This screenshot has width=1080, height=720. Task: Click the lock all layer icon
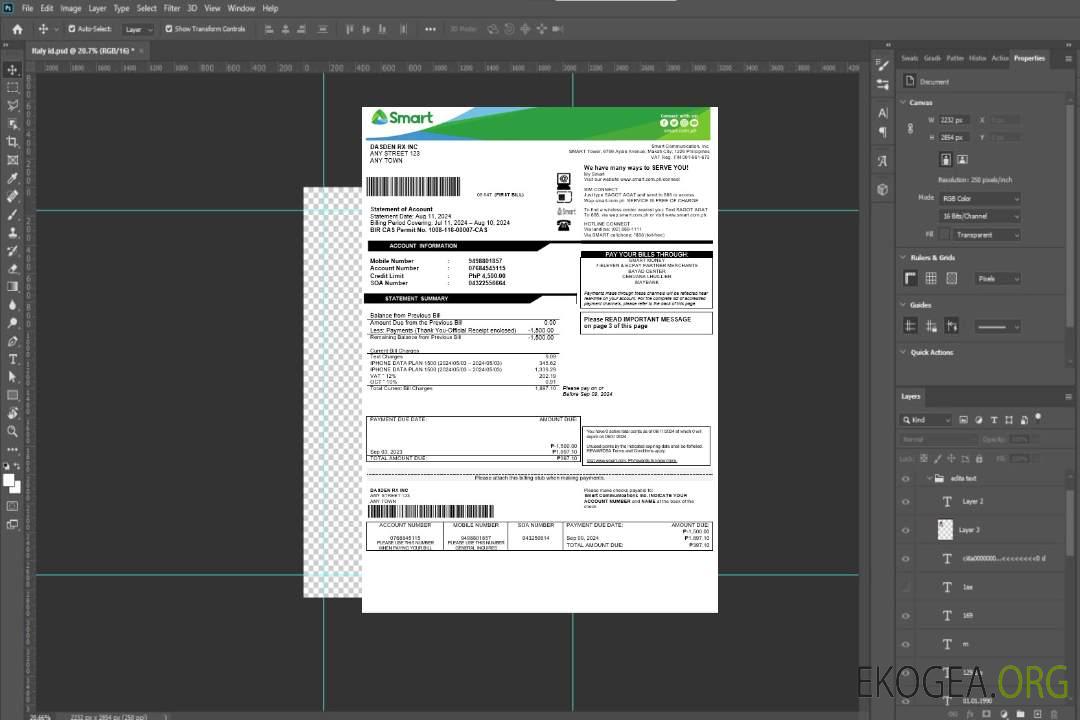click(979, 458)
